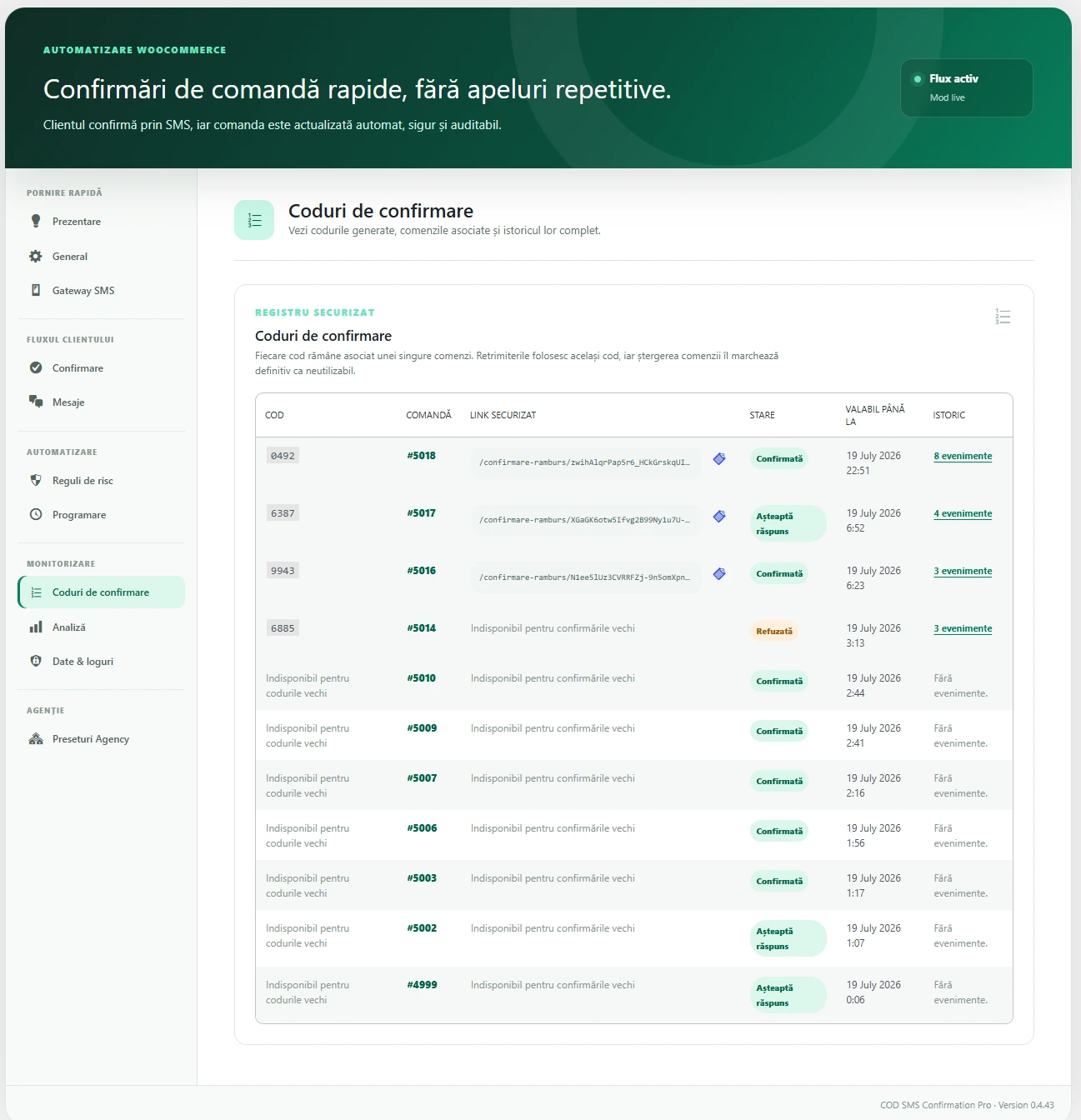Click the COMANDĂ column header
The width and height of the screenshot is (1081, 1120).
click(x=428, y=415)
